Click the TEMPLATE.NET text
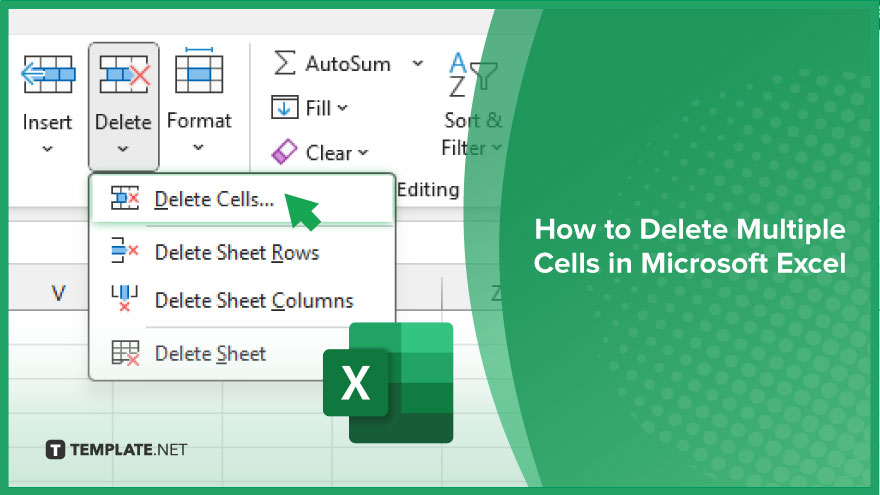 129,450
